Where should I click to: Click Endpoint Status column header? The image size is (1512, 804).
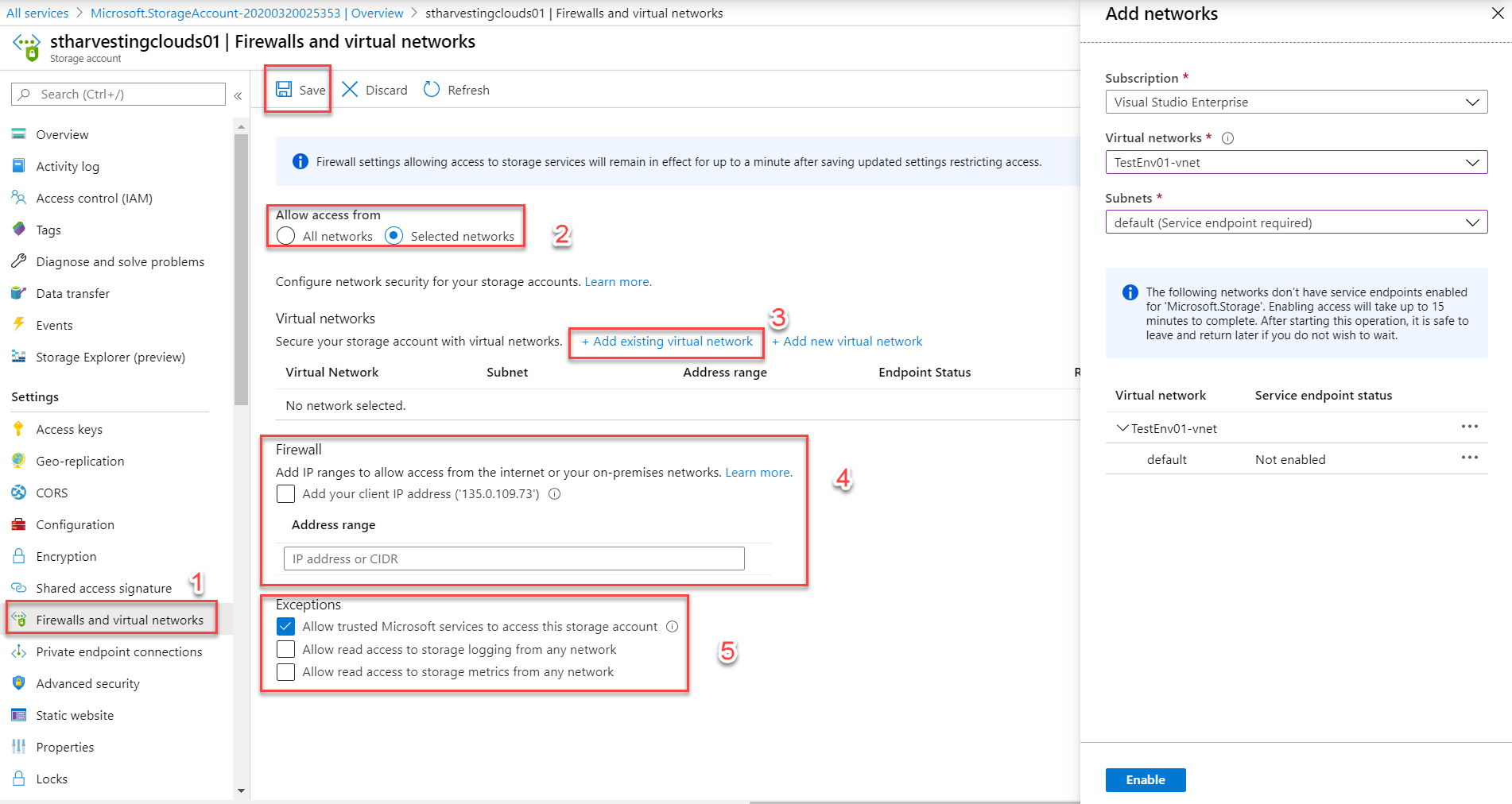[925, 373]
